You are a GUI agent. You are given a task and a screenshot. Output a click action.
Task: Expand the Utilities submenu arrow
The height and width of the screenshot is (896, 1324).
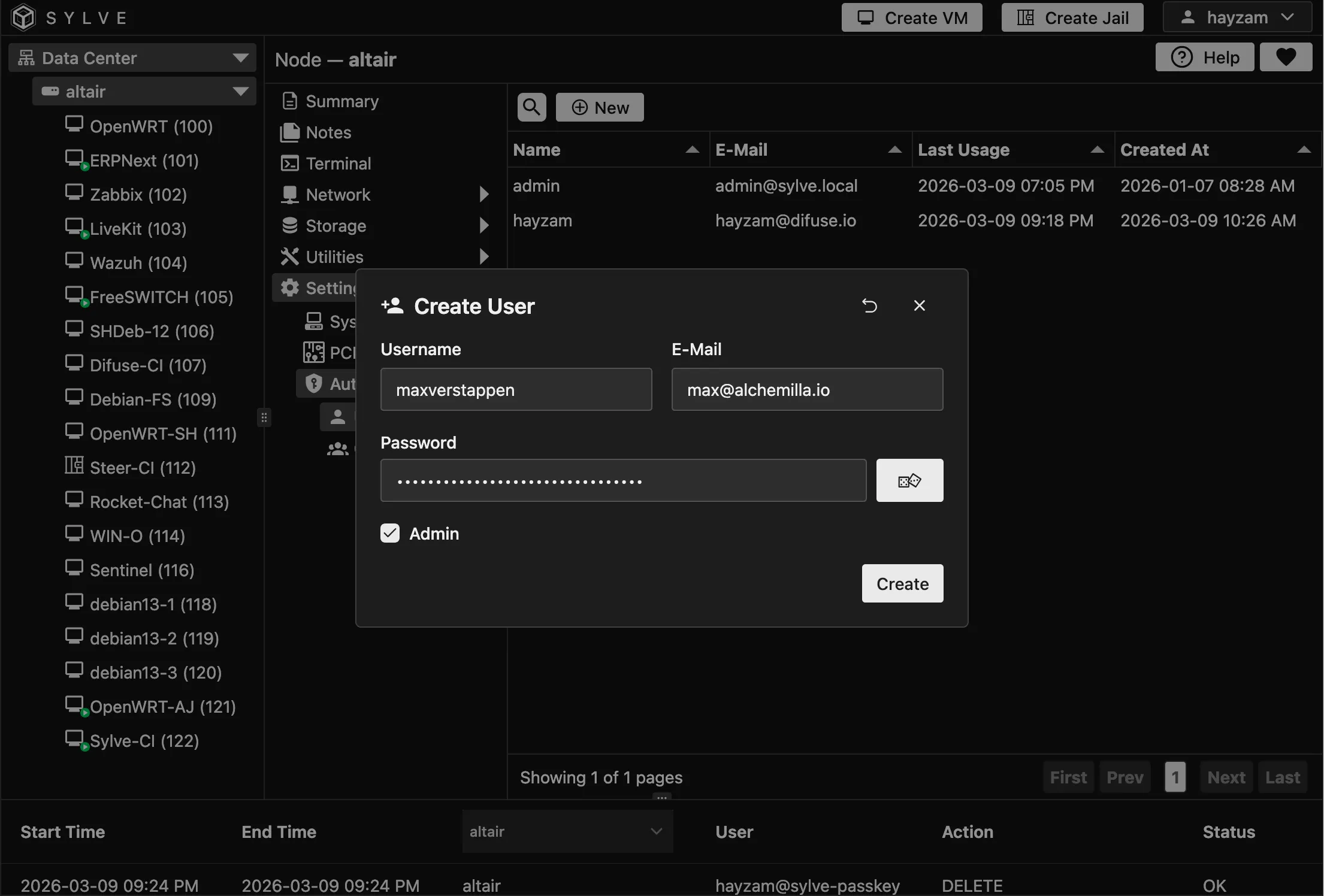pyautogui.click(x=484, y=256)
